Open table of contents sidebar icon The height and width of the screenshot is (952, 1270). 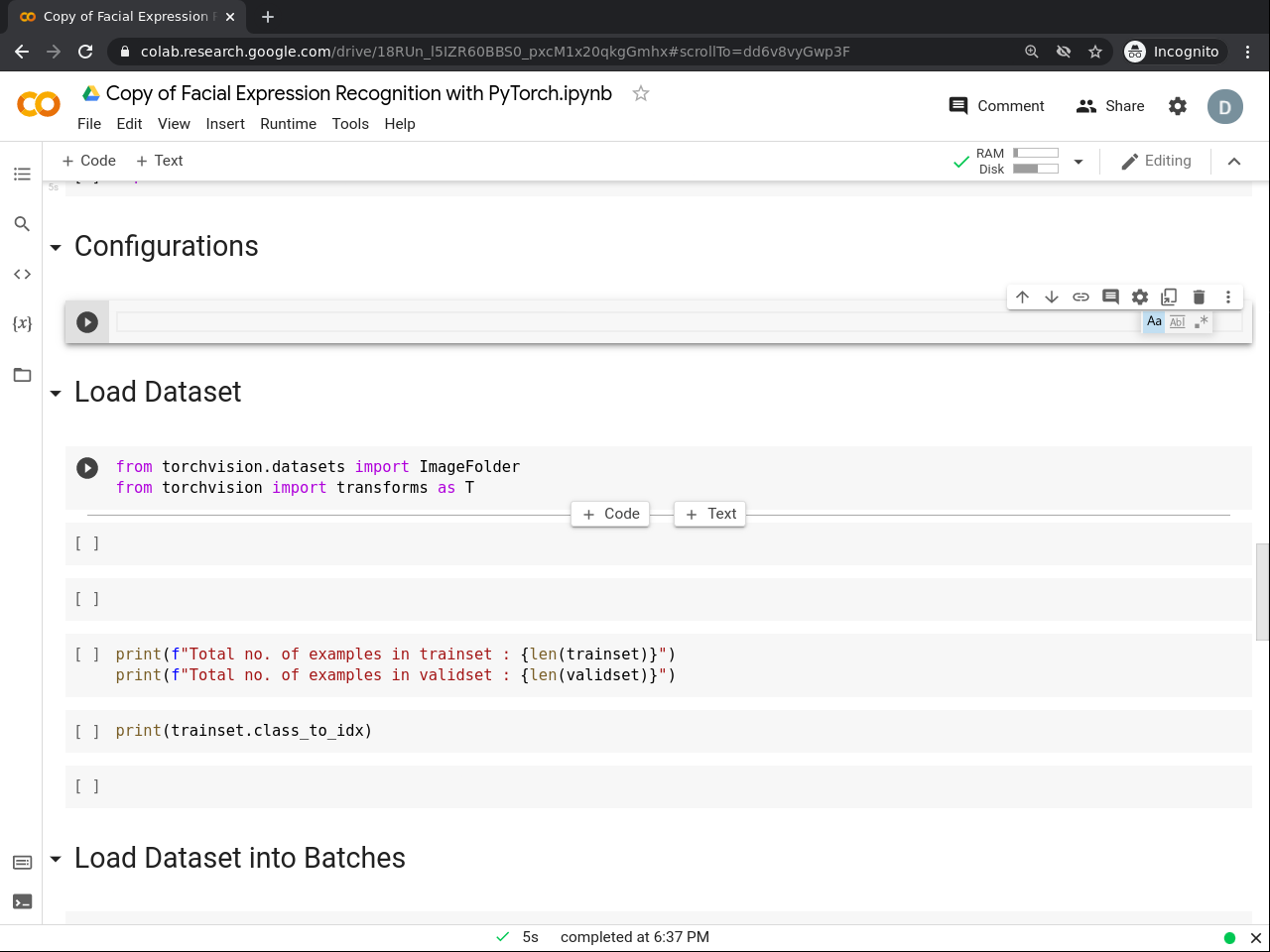22,175
